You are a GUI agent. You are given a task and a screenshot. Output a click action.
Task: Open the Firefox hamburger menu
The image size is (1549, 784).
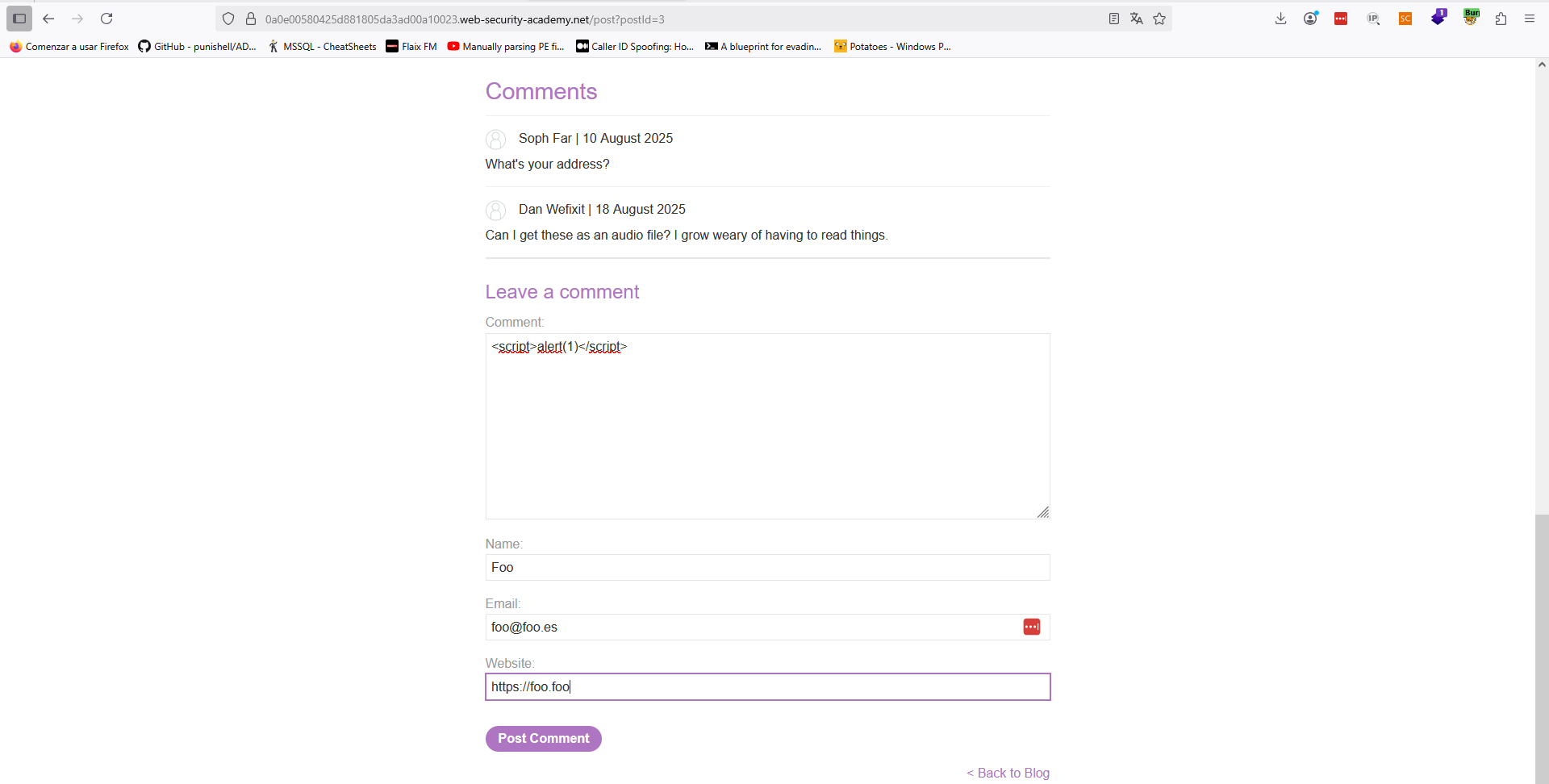pyautogui.click(x=1530, y=19)
